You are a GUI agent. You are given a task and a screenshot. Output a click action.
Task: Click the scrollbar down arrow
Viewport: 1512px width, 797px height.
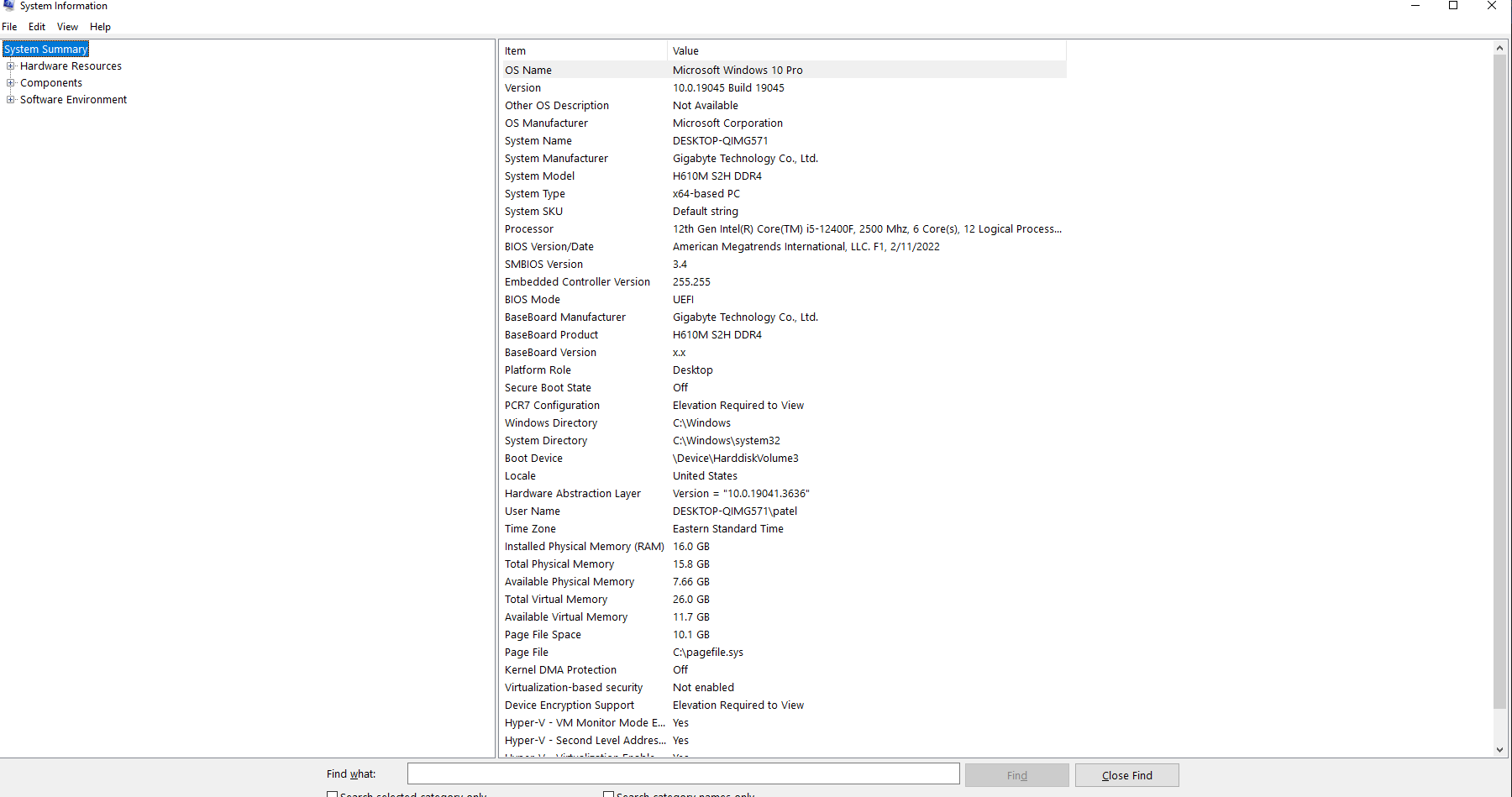1499,750
